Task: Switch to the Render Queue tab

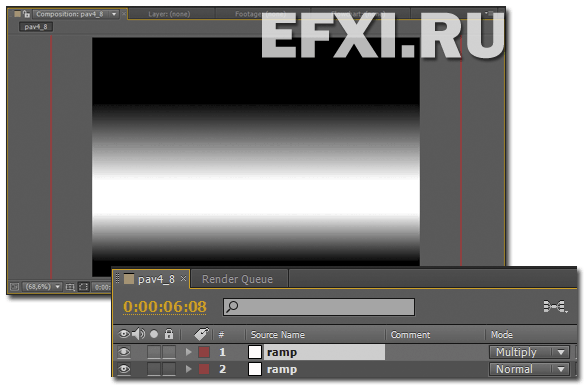Action: click(x=237, y=279)
